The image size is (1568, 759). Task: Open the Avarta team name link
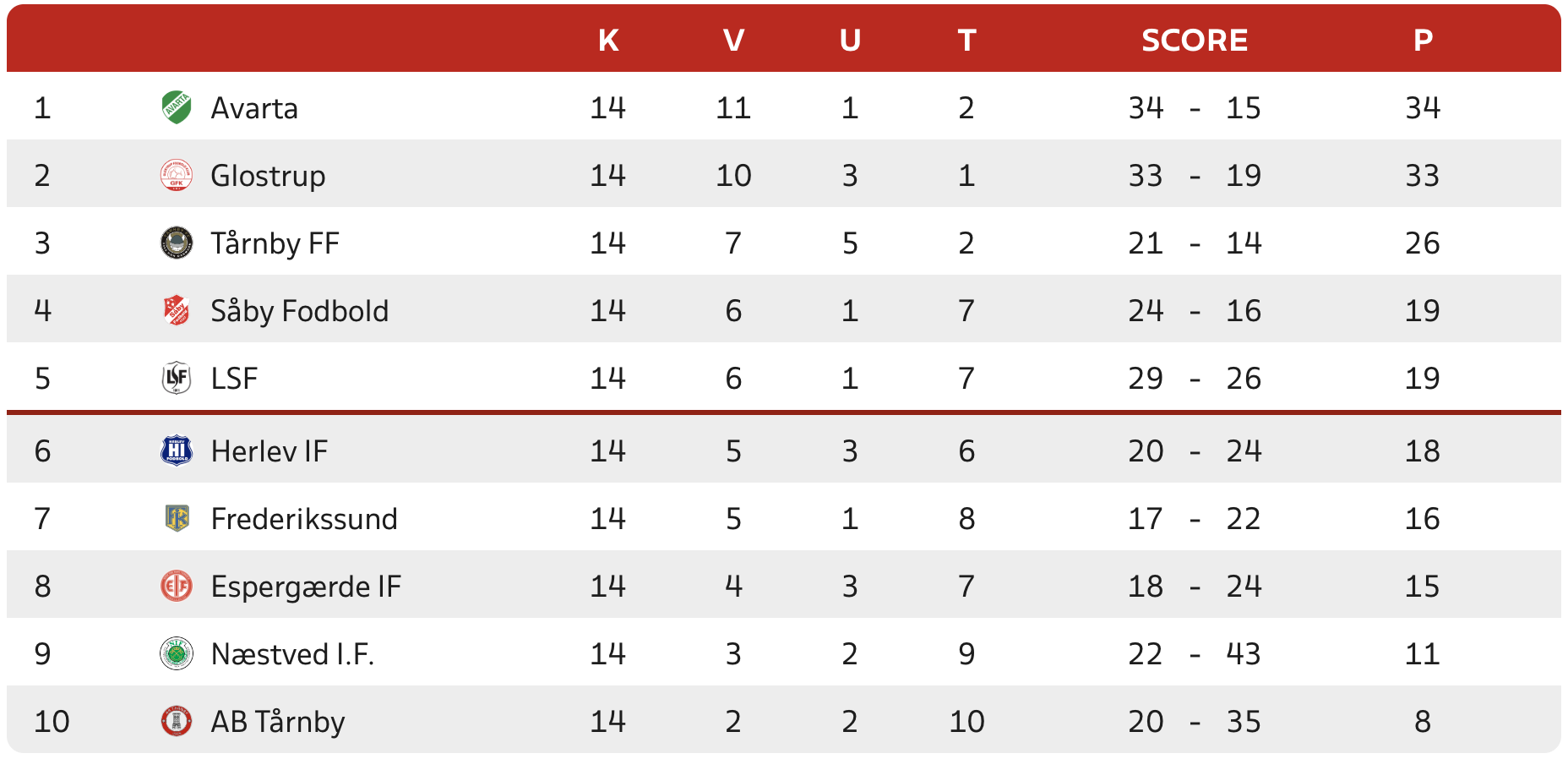tap(254, 108)
